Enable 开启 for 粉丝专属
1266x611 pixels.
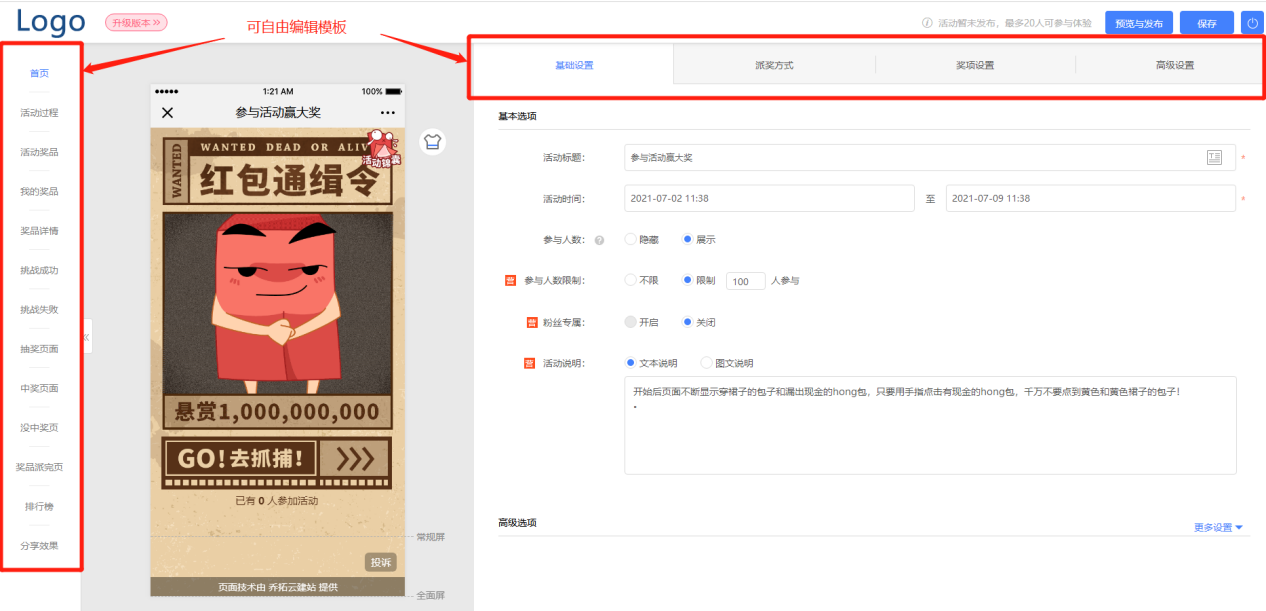631,321
